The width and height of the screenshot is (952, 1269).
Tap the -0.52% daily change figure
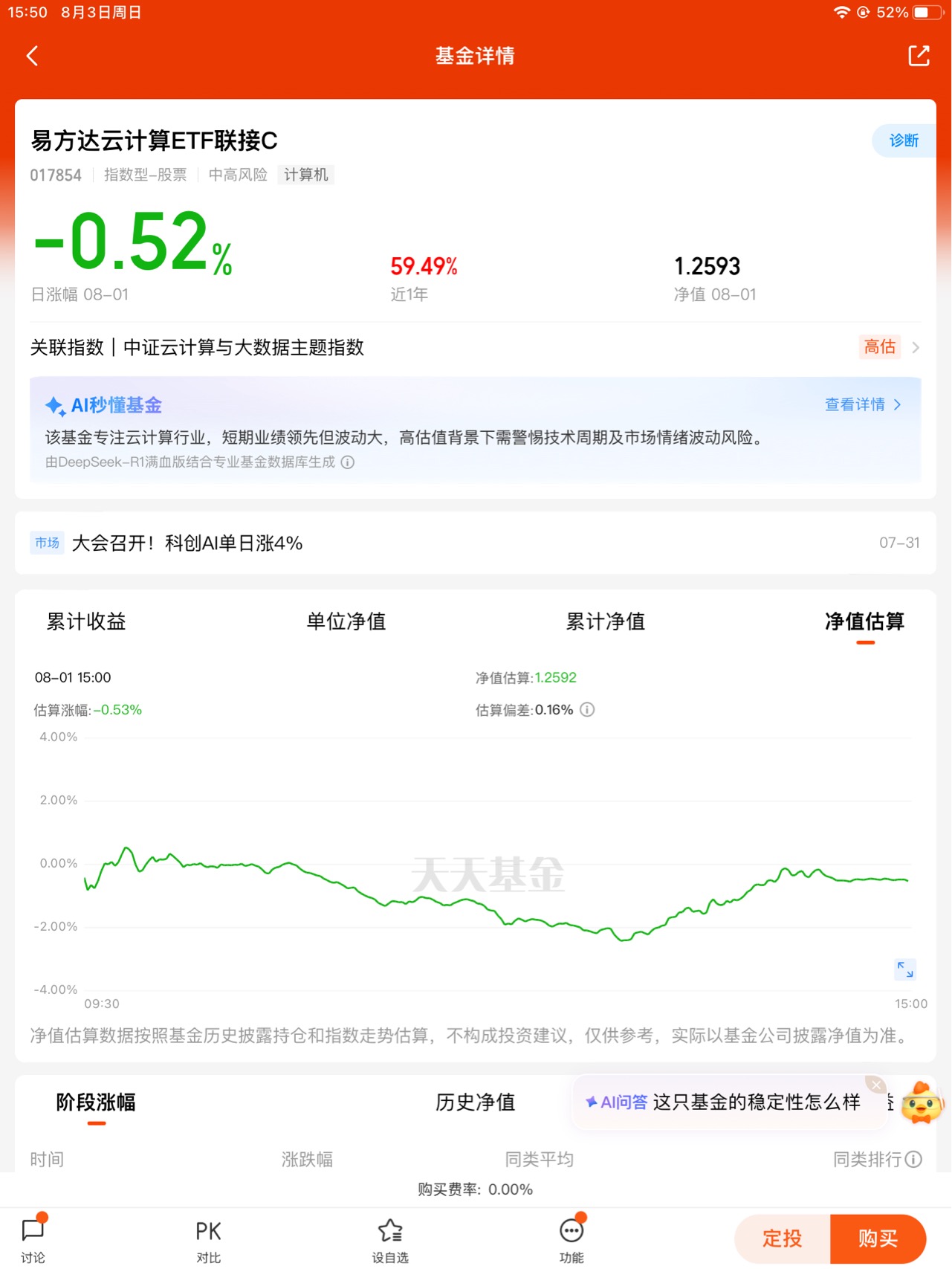134,242
